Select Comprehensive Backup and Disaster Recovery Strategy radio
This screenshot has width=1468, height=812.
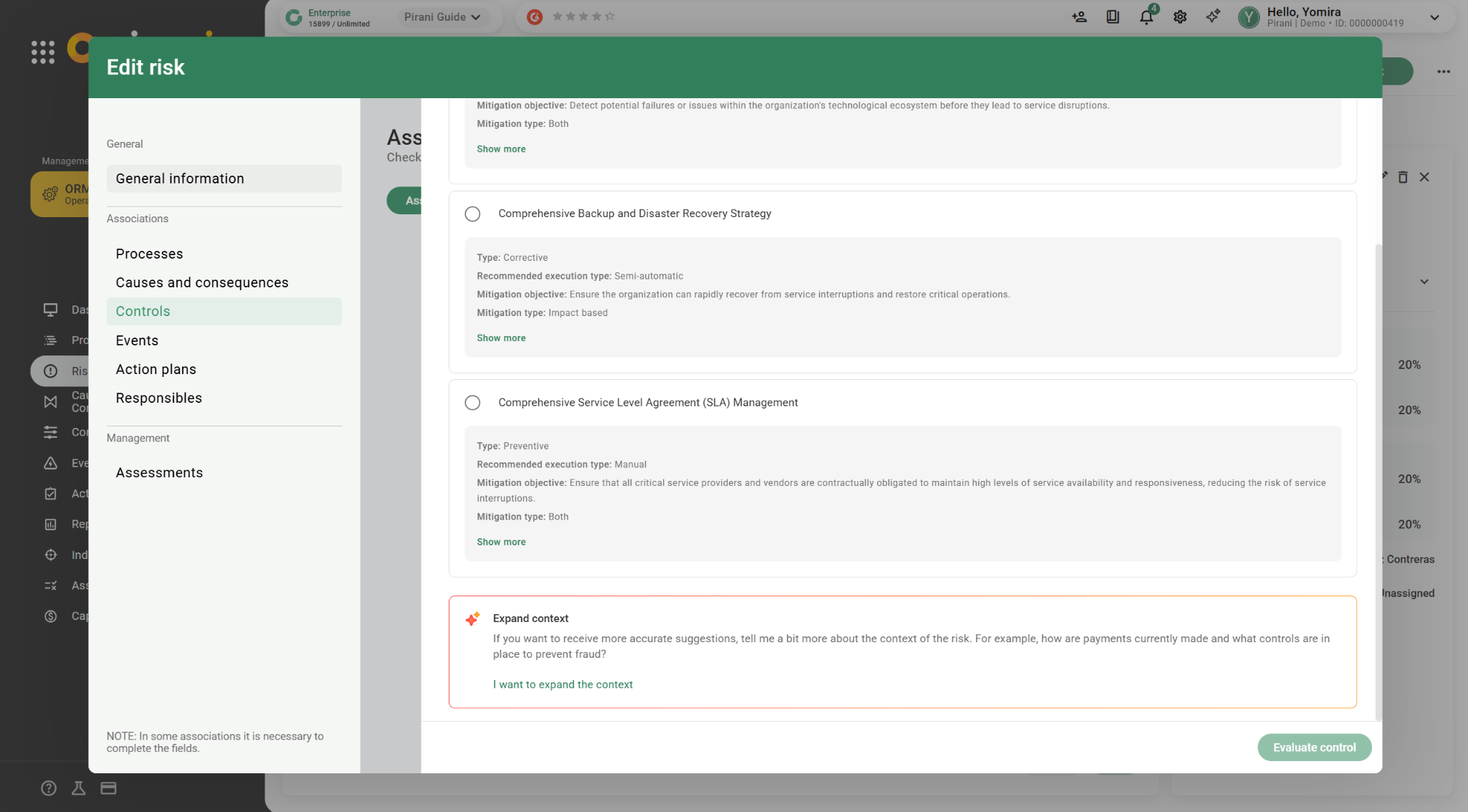[472, 214]
